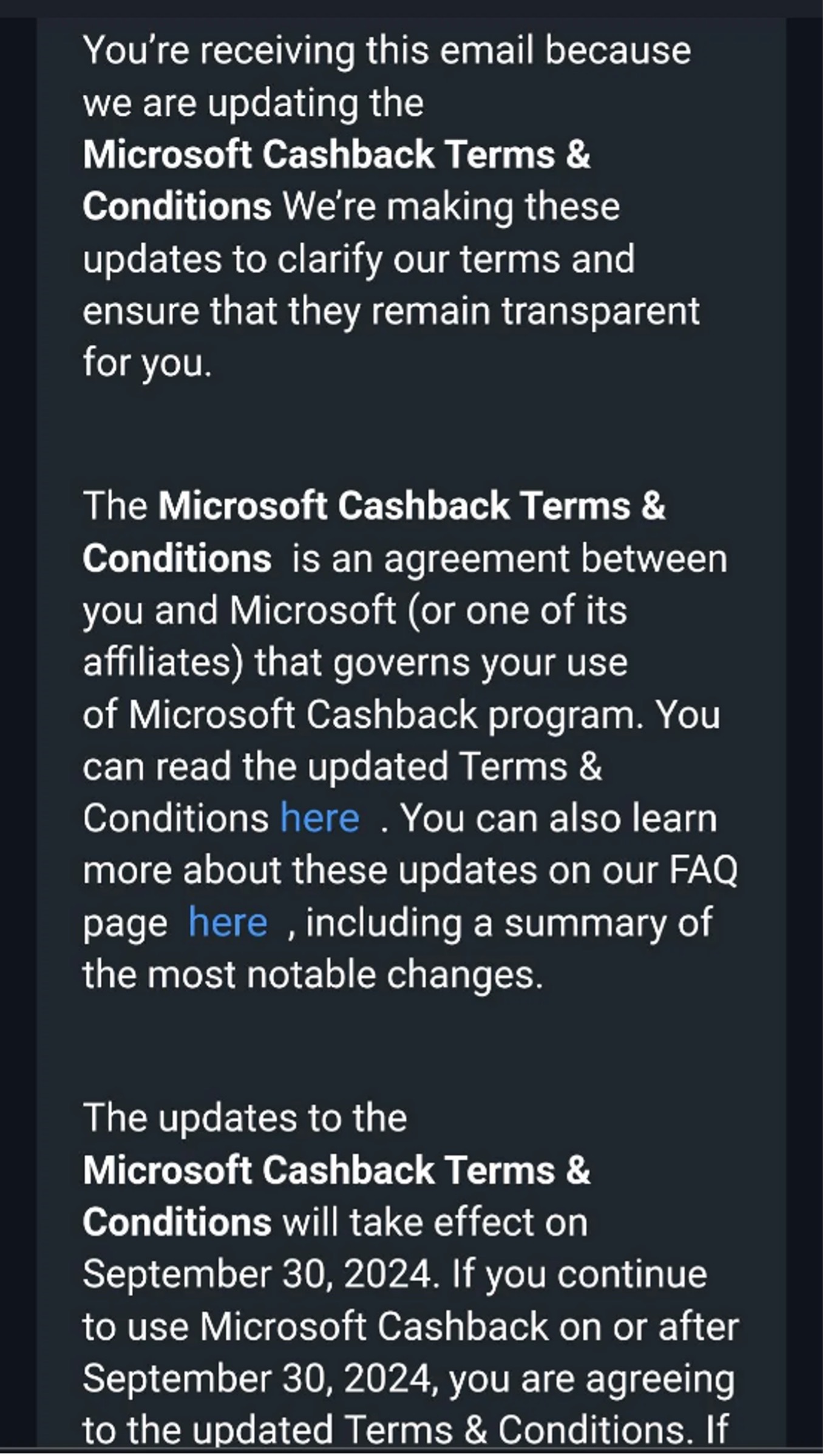Click the 'is an agreement between' text

pos(509,559)
